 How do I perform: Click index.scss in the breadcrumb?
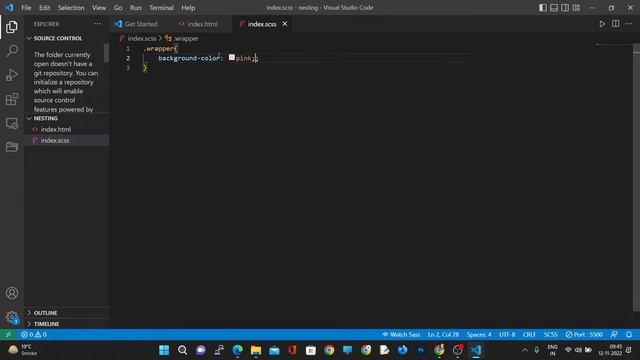141,38
